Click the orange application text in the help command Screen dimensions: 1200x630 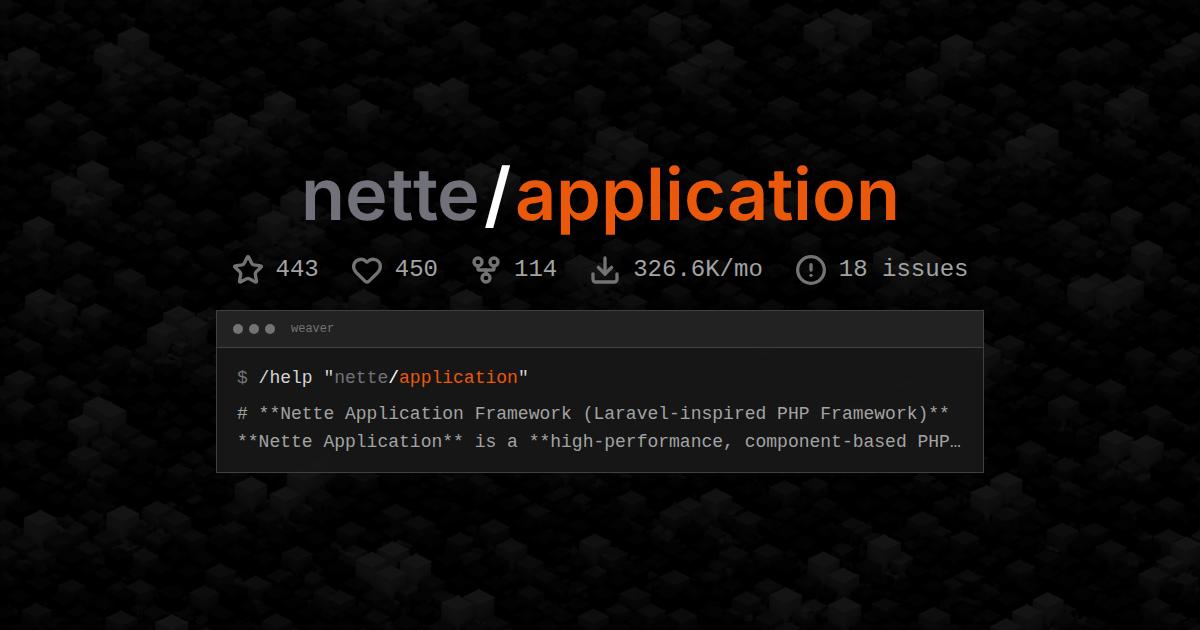[x=460, y=378]
